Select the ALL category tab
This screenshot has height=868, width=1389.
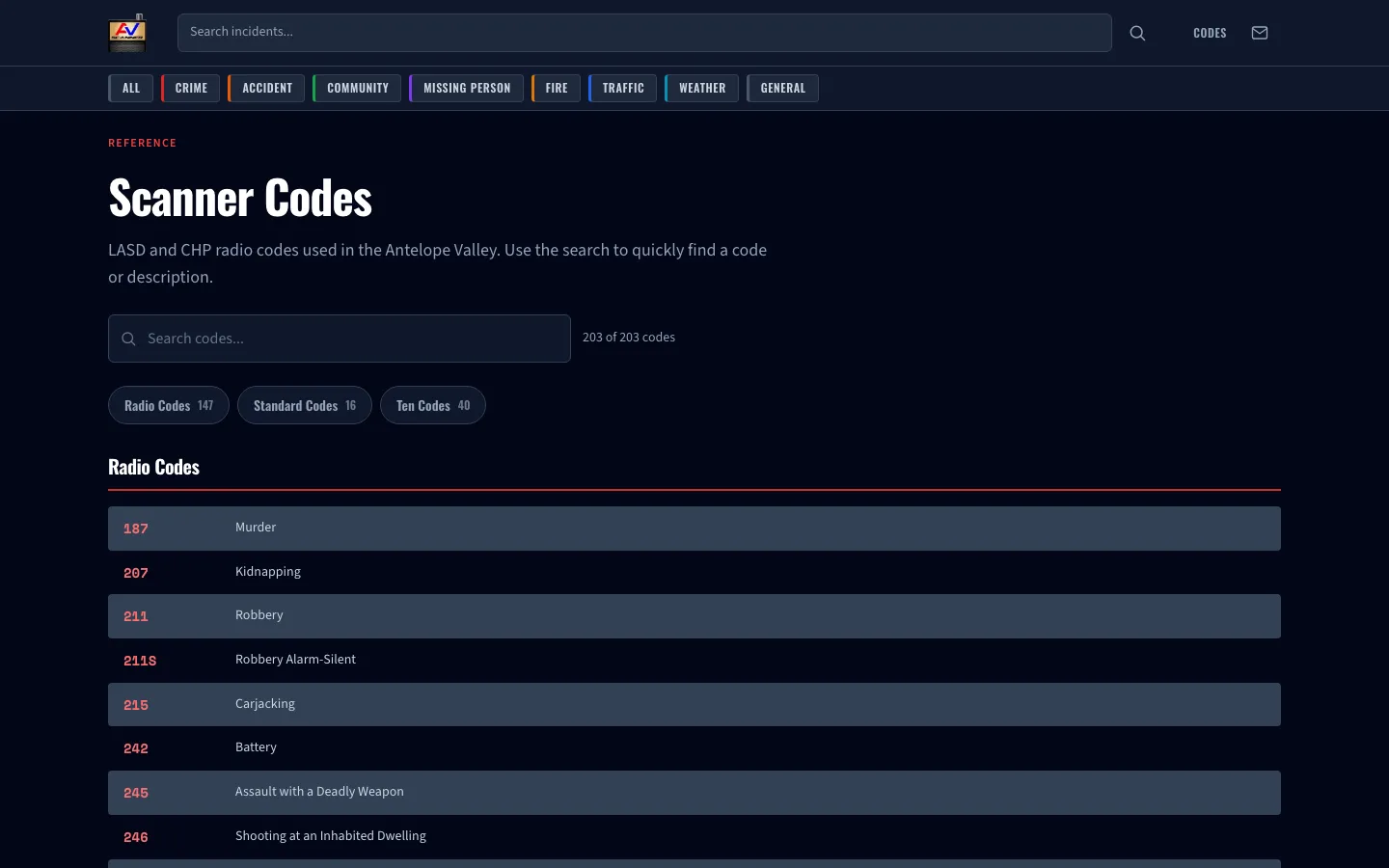(x=131, y=88)
